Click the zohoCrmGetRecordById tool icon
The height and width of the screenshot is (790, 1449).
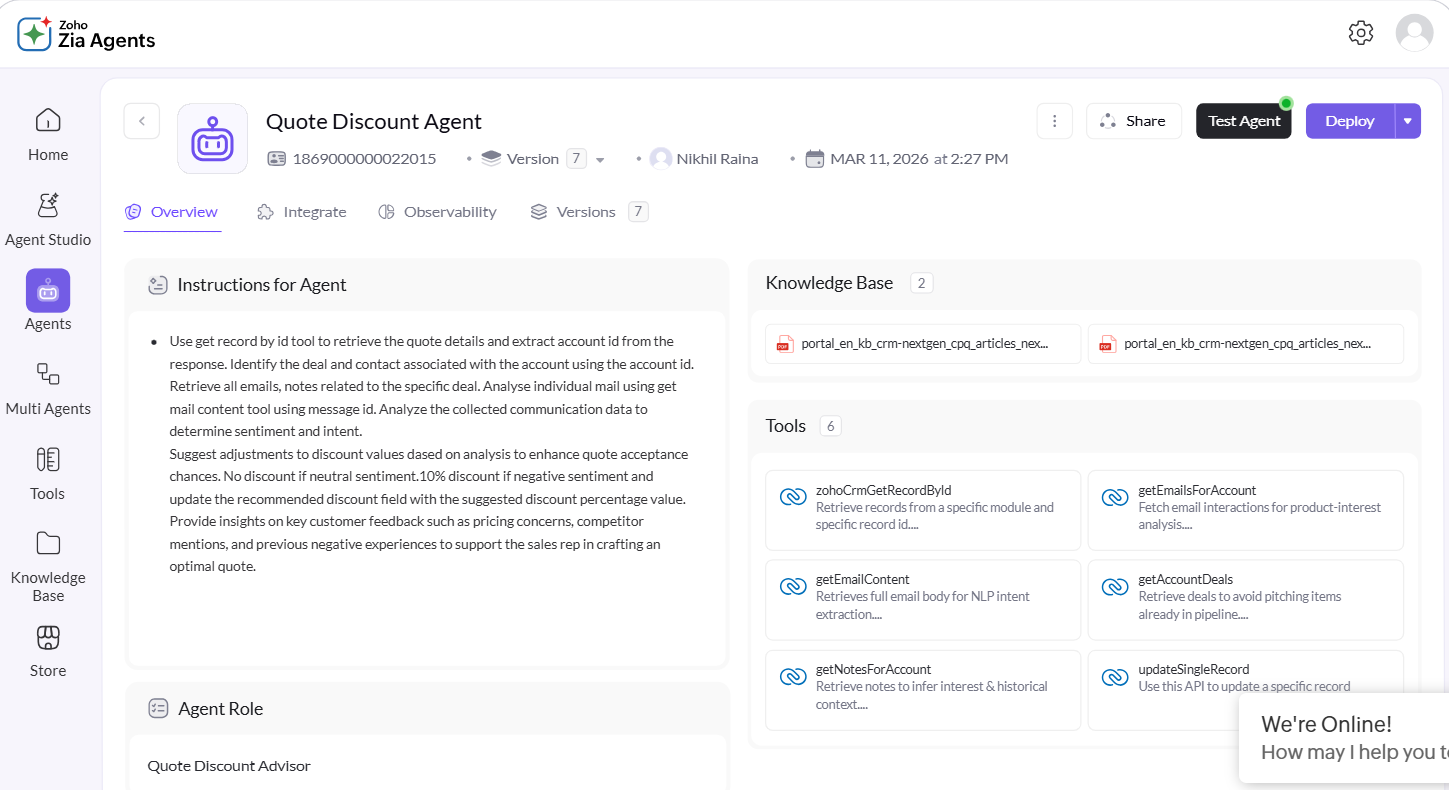click(793, 497)
